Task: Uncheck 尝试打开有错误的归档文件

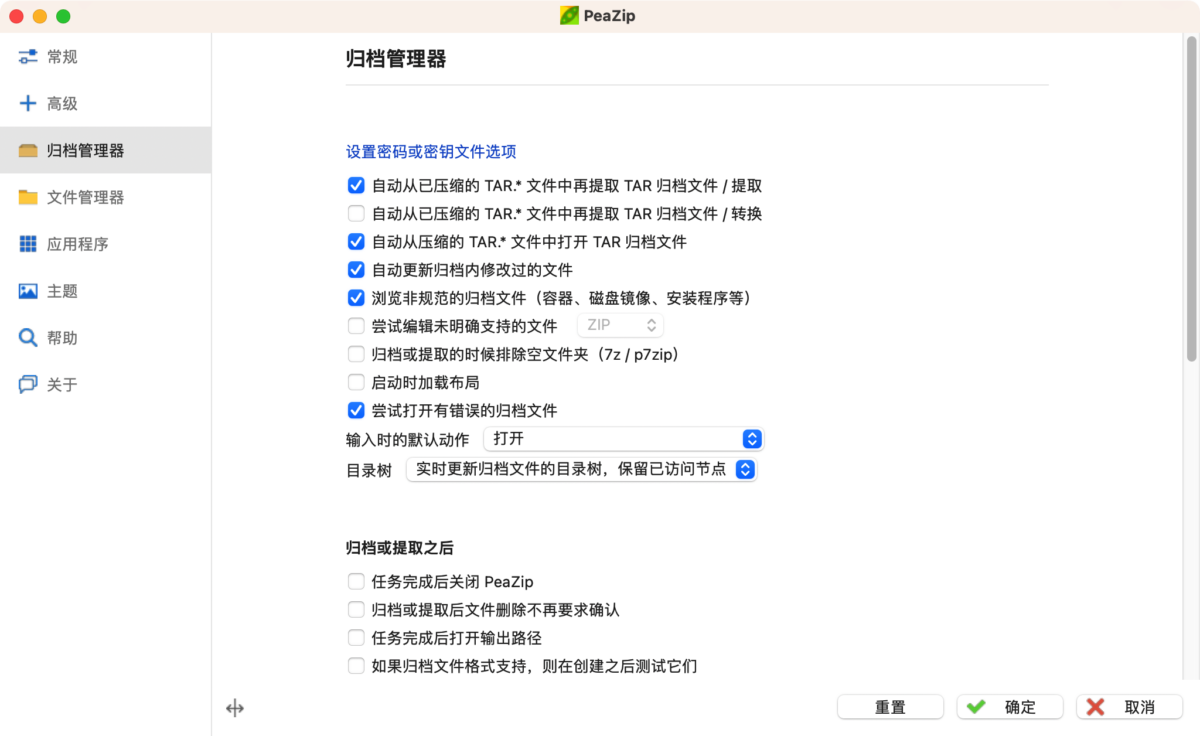Action: click(x=356, y=410)
